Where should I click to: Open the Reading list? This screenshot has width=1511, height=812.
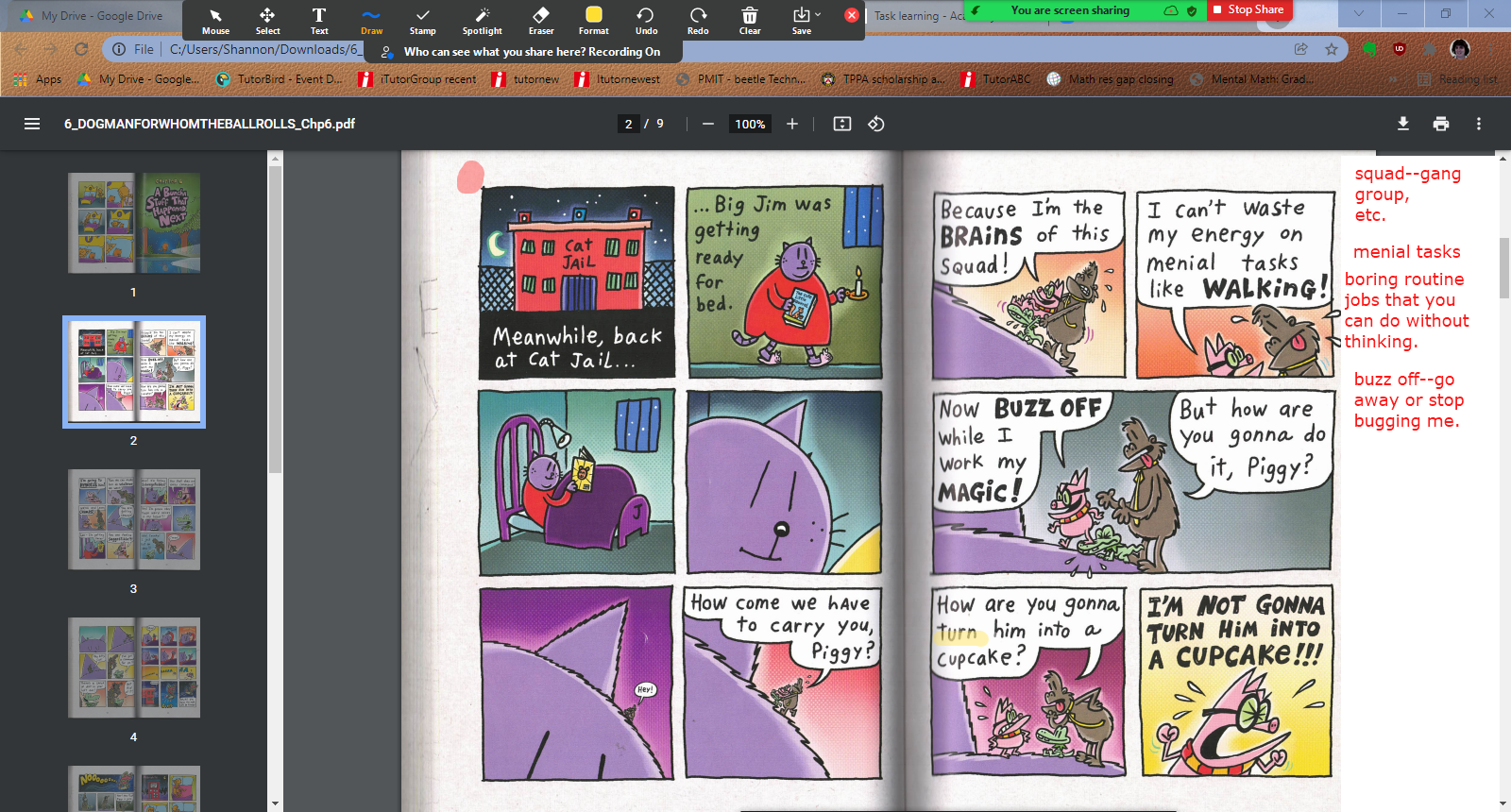point(1457,79)
